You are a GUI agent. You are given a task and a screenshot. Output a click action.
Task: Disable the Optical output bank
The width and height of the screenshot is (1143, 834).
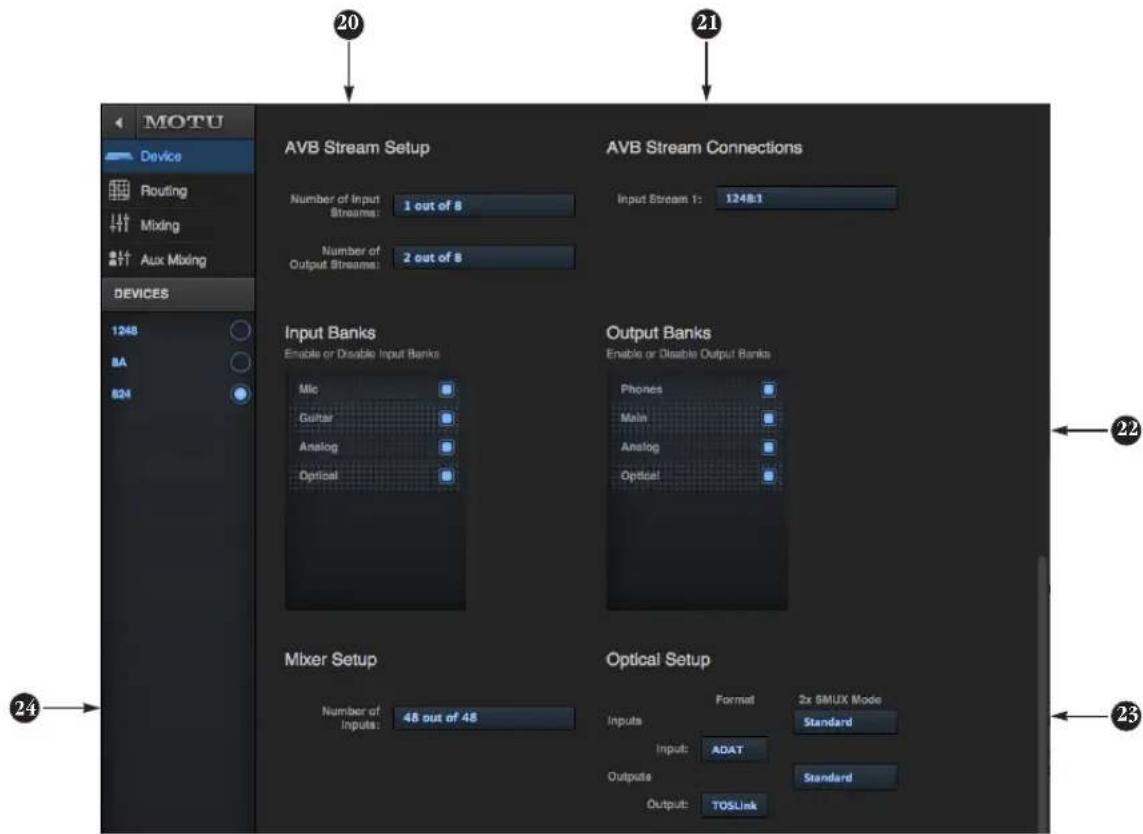tap(768, 476)
